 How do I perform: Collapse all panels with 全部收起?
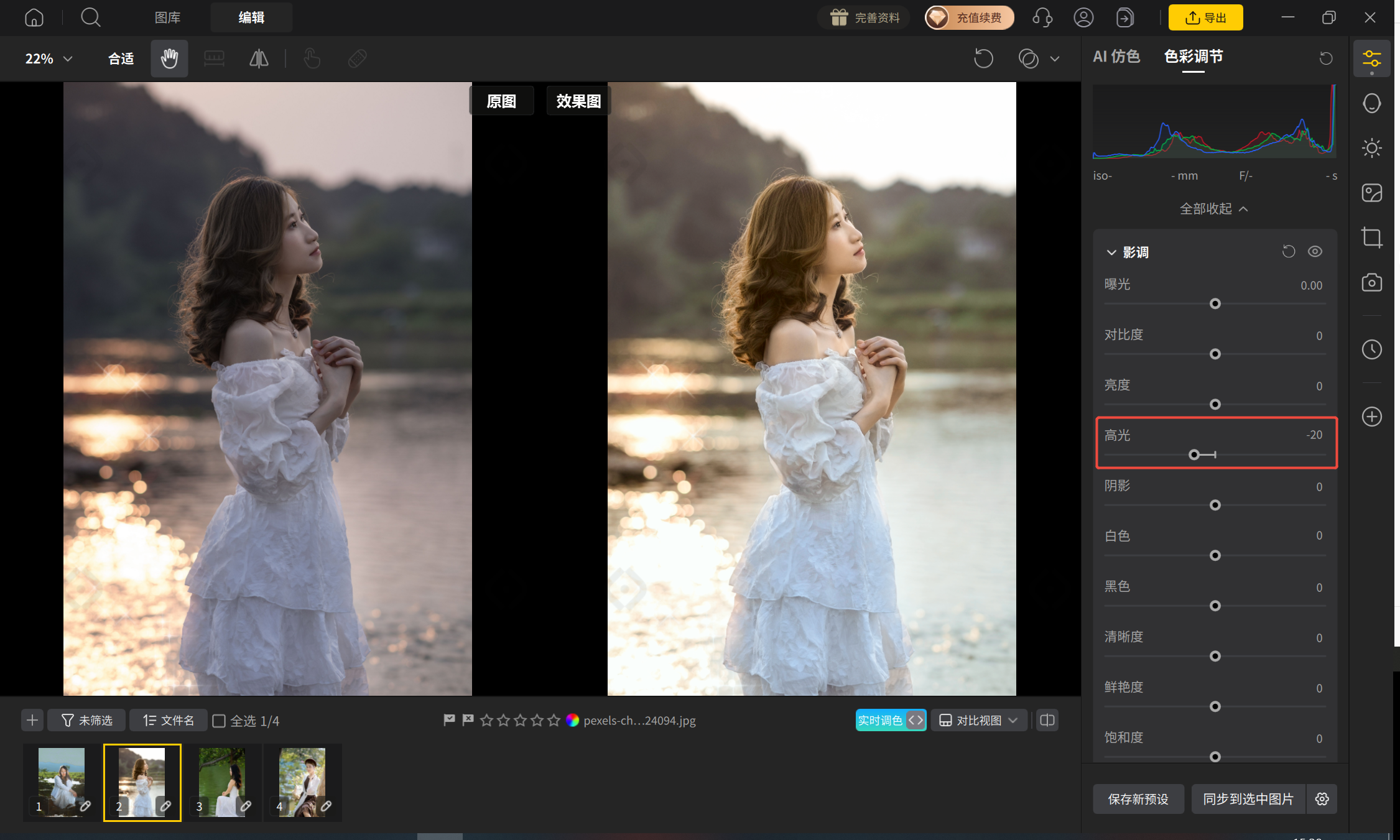pos(1214,209)
